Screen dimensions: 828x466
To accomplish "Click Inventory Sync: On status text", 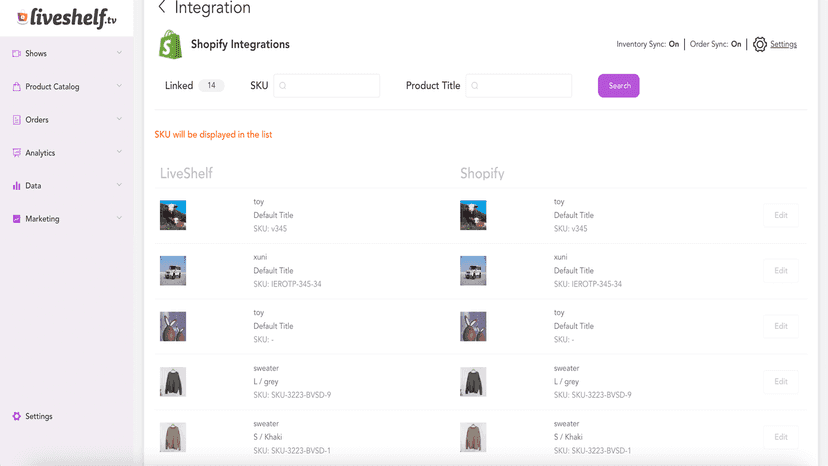I will pos(647,44).
